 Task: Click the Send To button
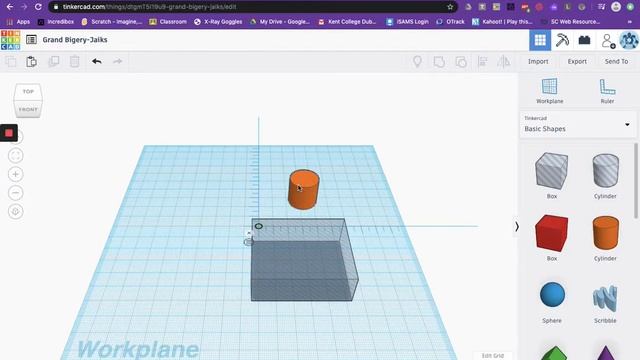click(x=616, y=61)
